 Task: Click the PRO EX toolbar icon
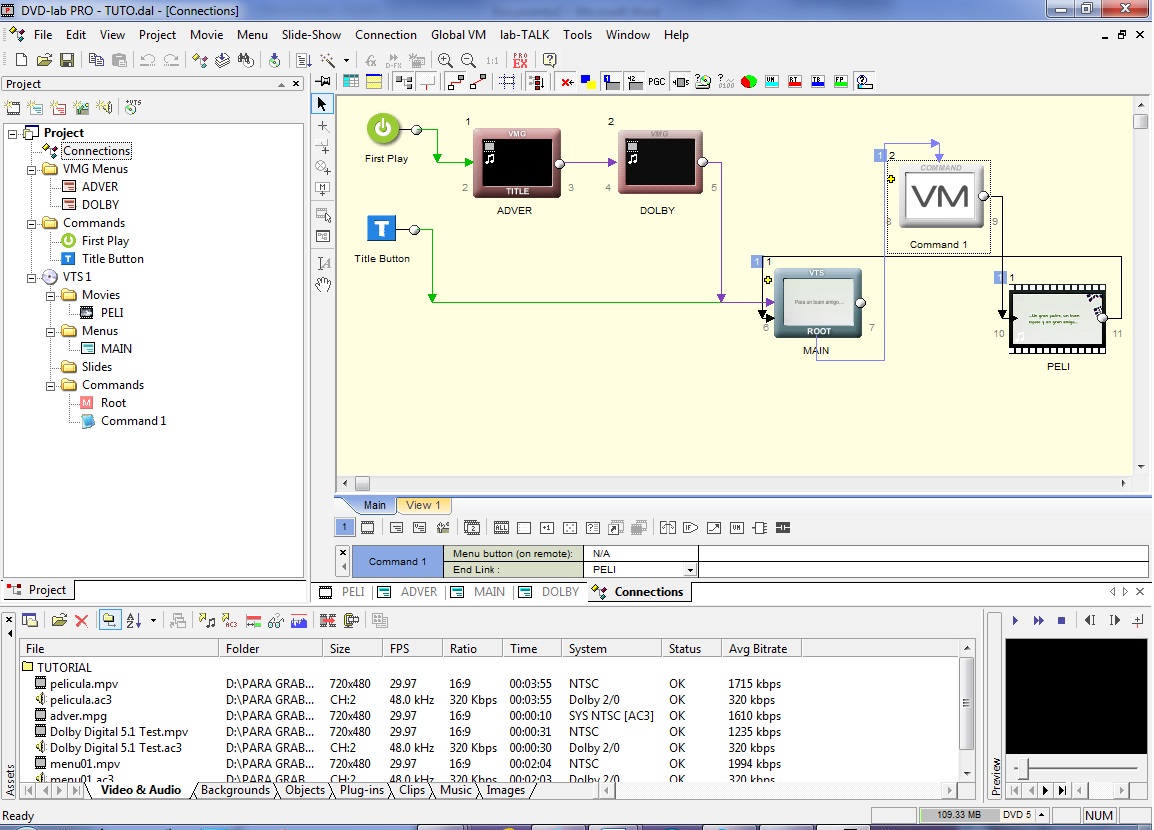pyautogui.click(x=520, y=60)
